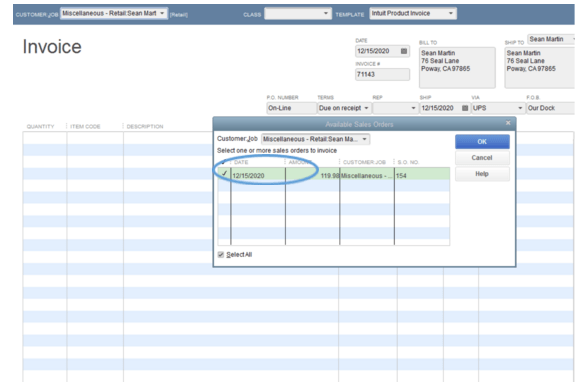Click the Ship To address box

540,68
